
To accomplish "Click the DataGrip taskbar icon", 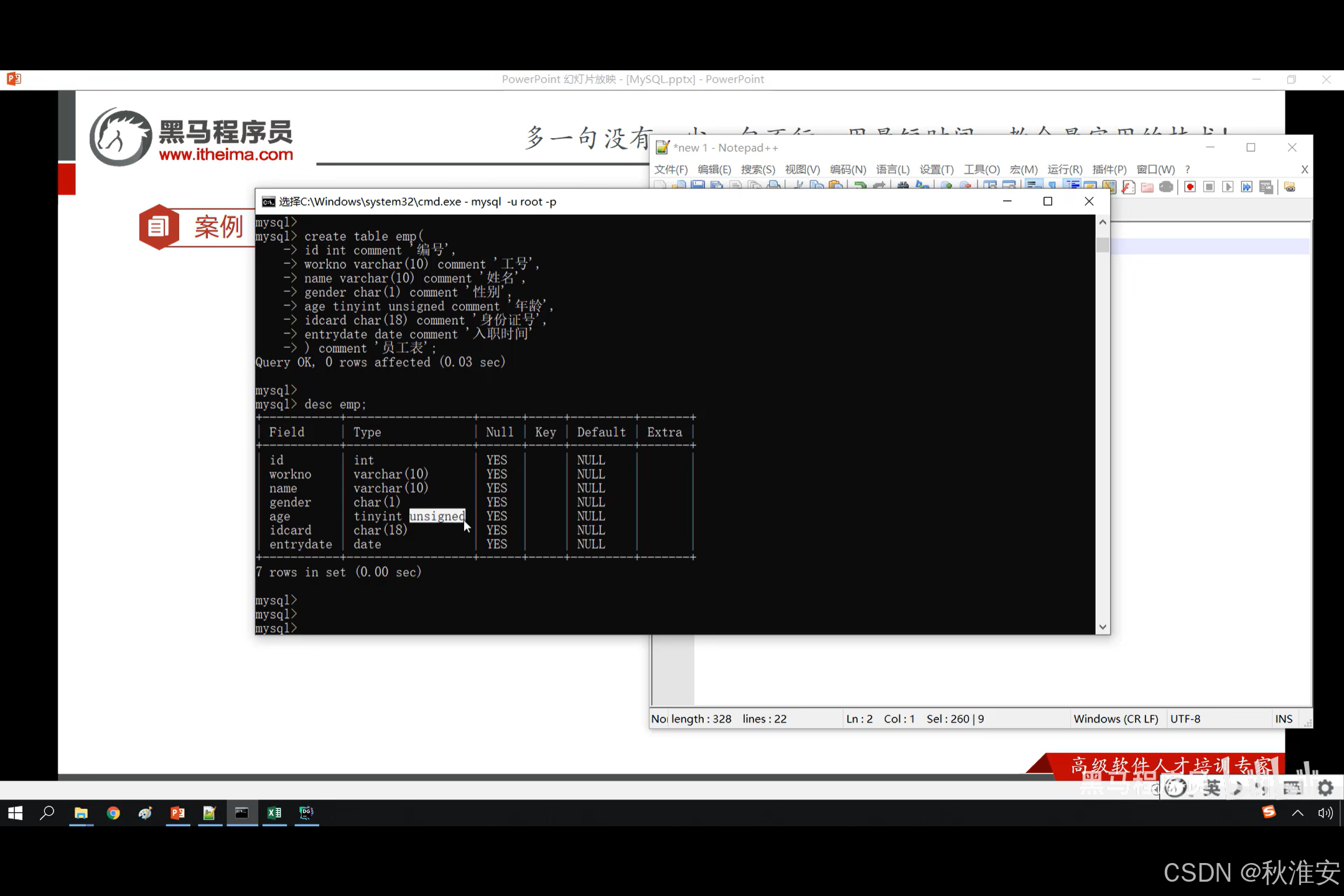I will (307, 813).
